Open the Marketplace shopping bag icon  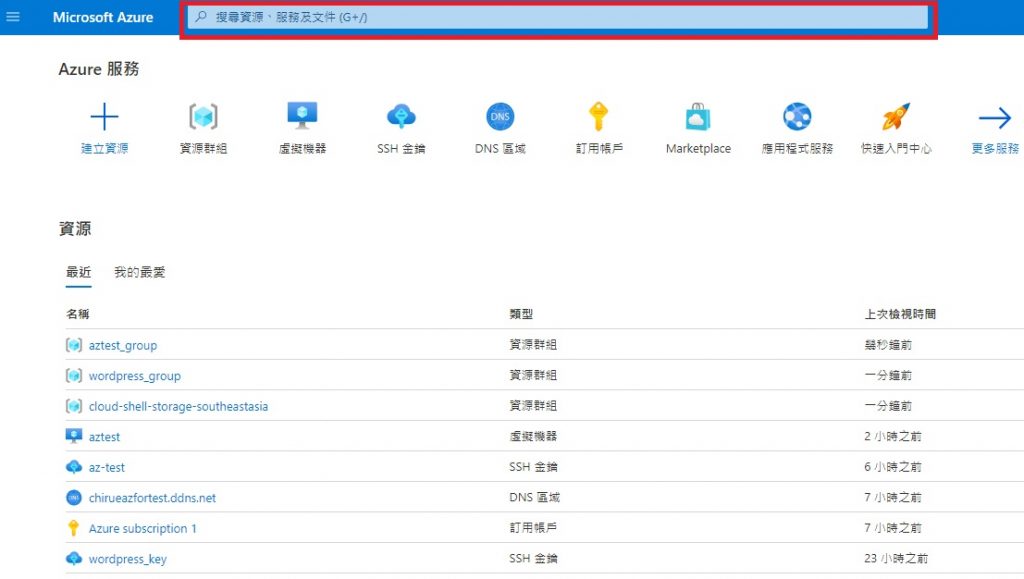pyautogui.click(x=698, y=117)
